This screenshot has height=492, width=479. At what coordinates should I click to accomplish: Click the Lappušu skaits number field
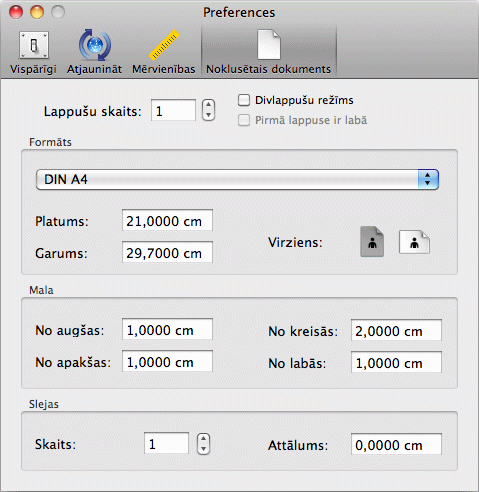coord(173,110)
